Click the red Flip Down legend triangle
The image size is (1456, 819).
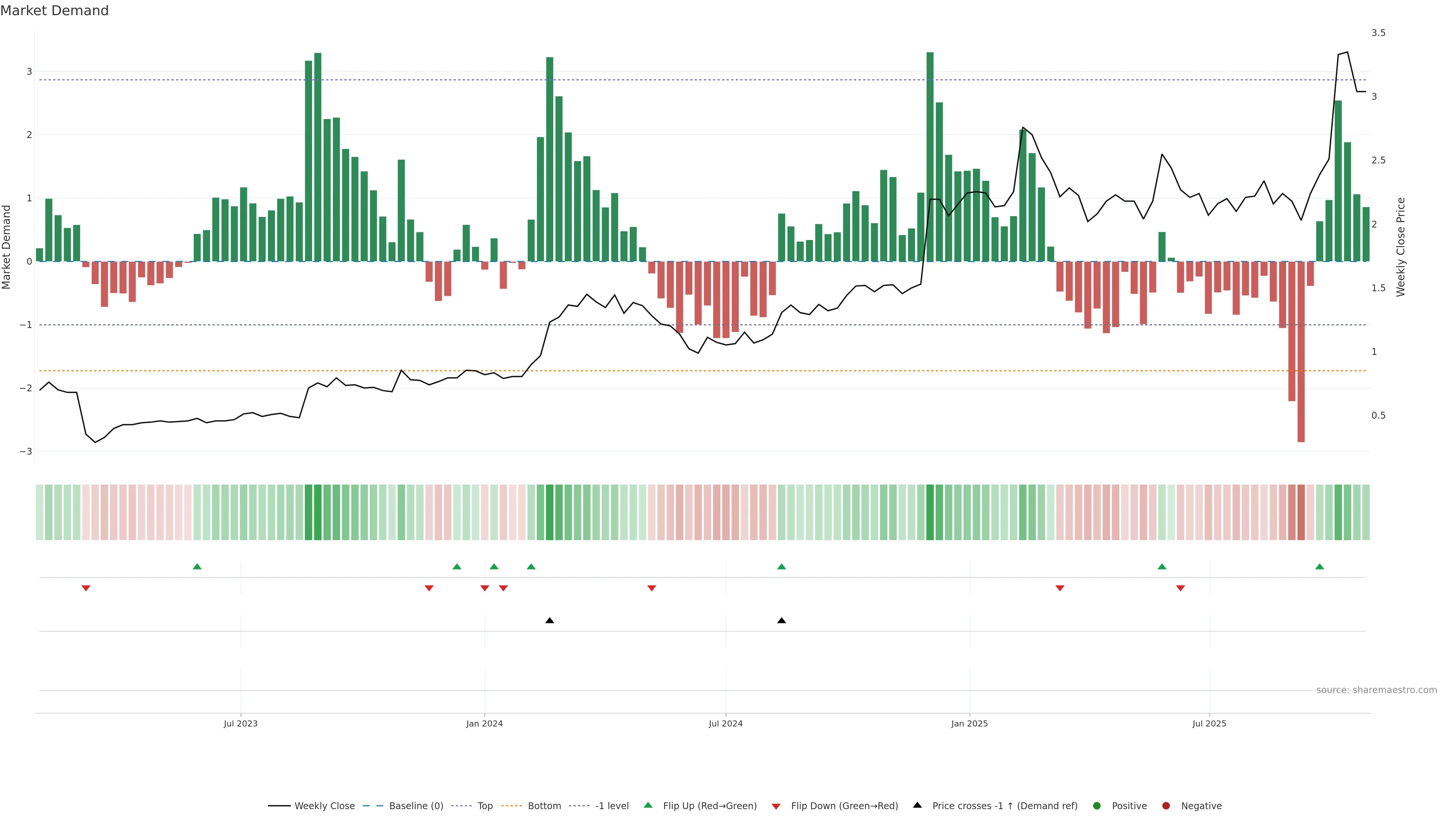776,806
